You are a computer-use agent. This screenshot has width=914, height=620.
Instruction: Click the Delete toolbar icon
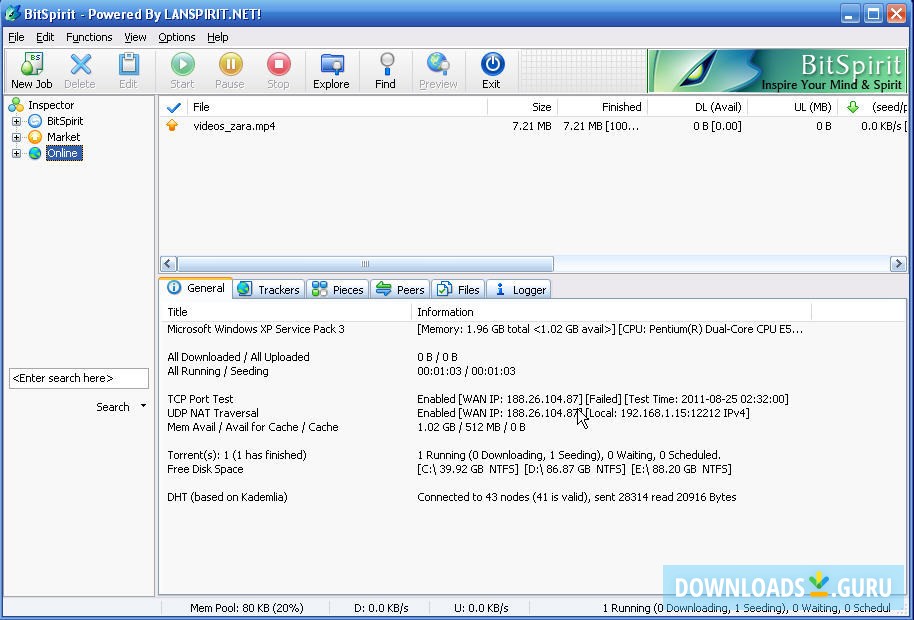pos(80,64)
